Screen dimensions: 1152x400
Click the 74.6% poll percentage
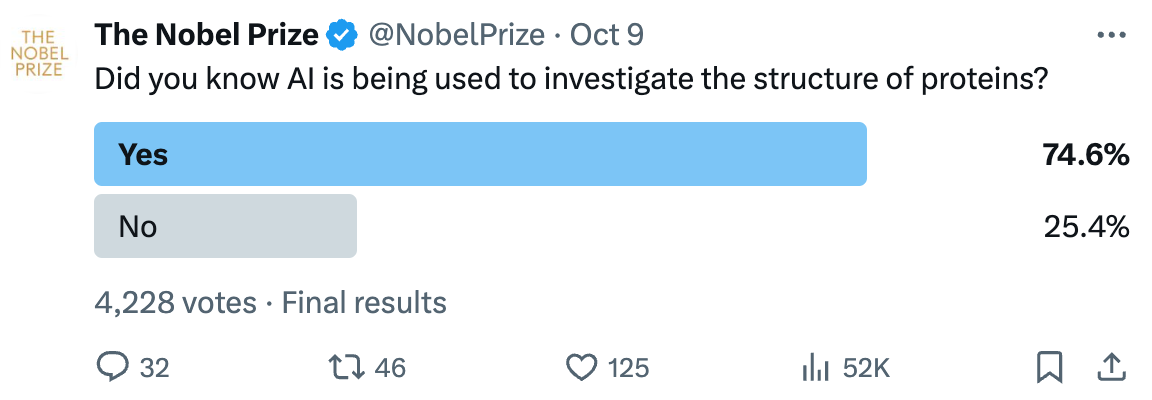(x=1086, y=155)
